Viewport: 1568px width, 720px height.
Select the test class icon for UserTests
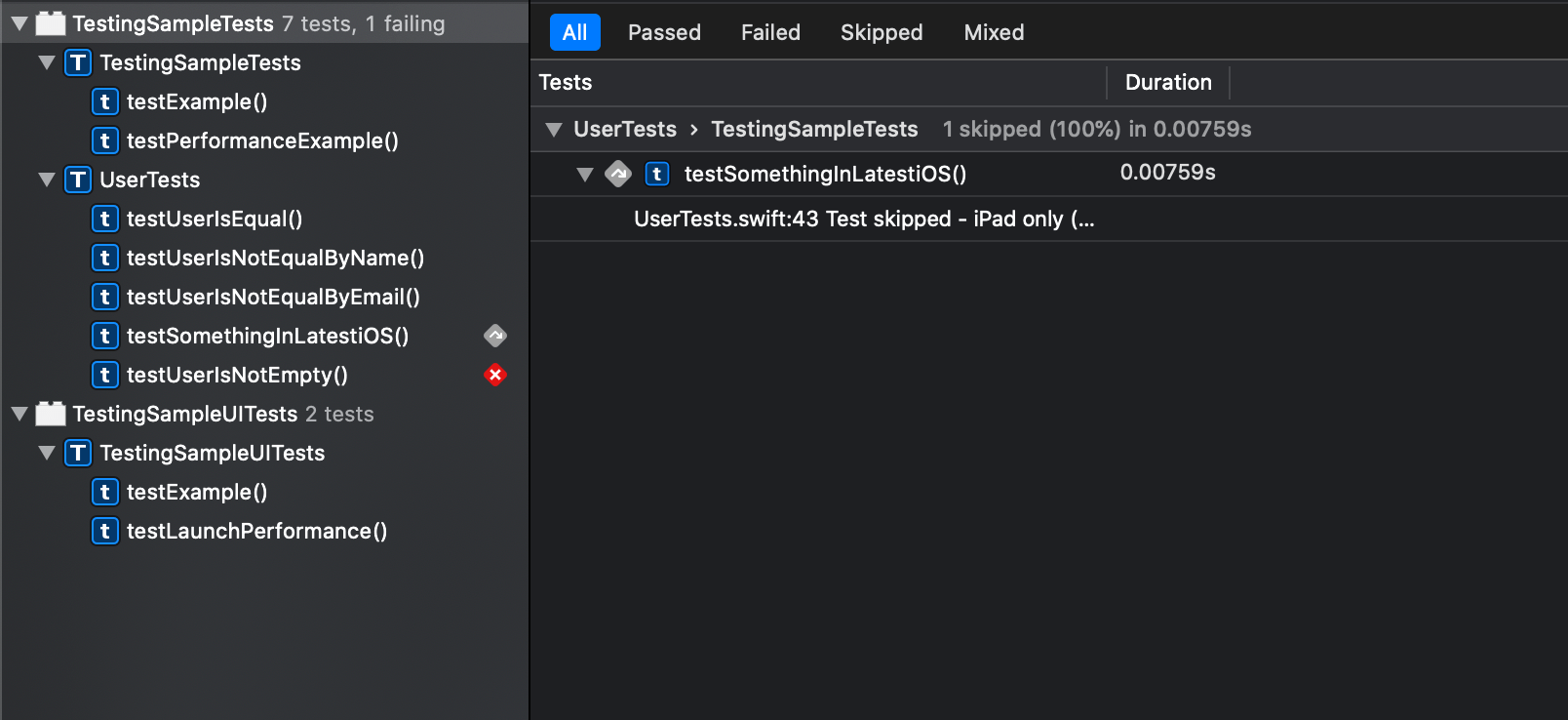pyautogui.click(x=76, y=180)
